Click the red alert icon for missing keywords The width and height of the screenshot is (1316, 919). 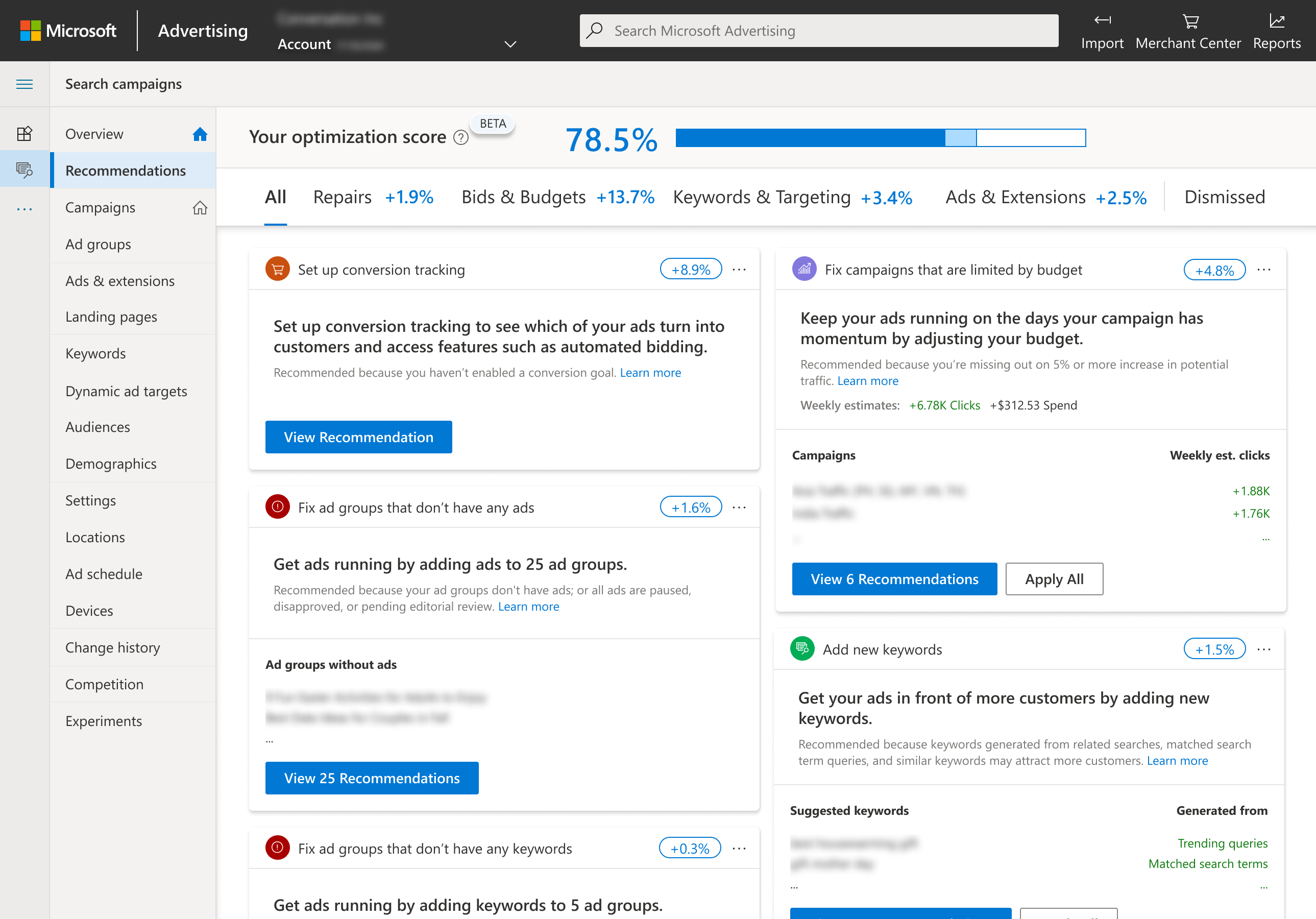click(277, 848)
